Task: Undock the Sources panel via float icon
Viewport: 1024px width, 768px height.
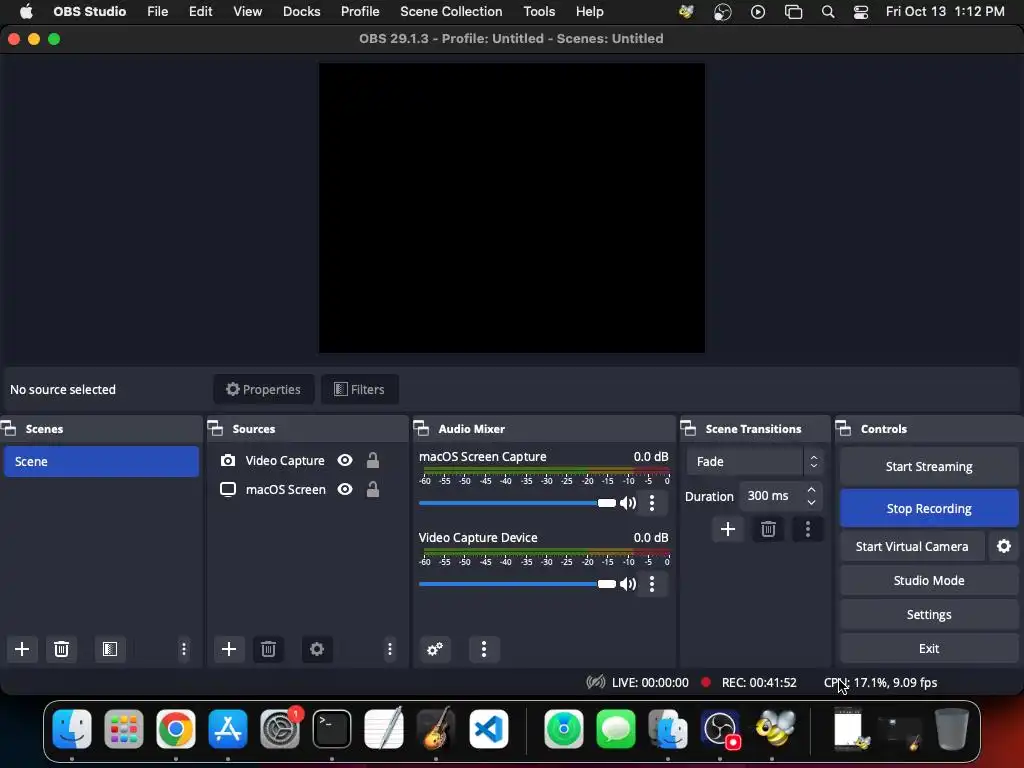Action: click(216, 428)
